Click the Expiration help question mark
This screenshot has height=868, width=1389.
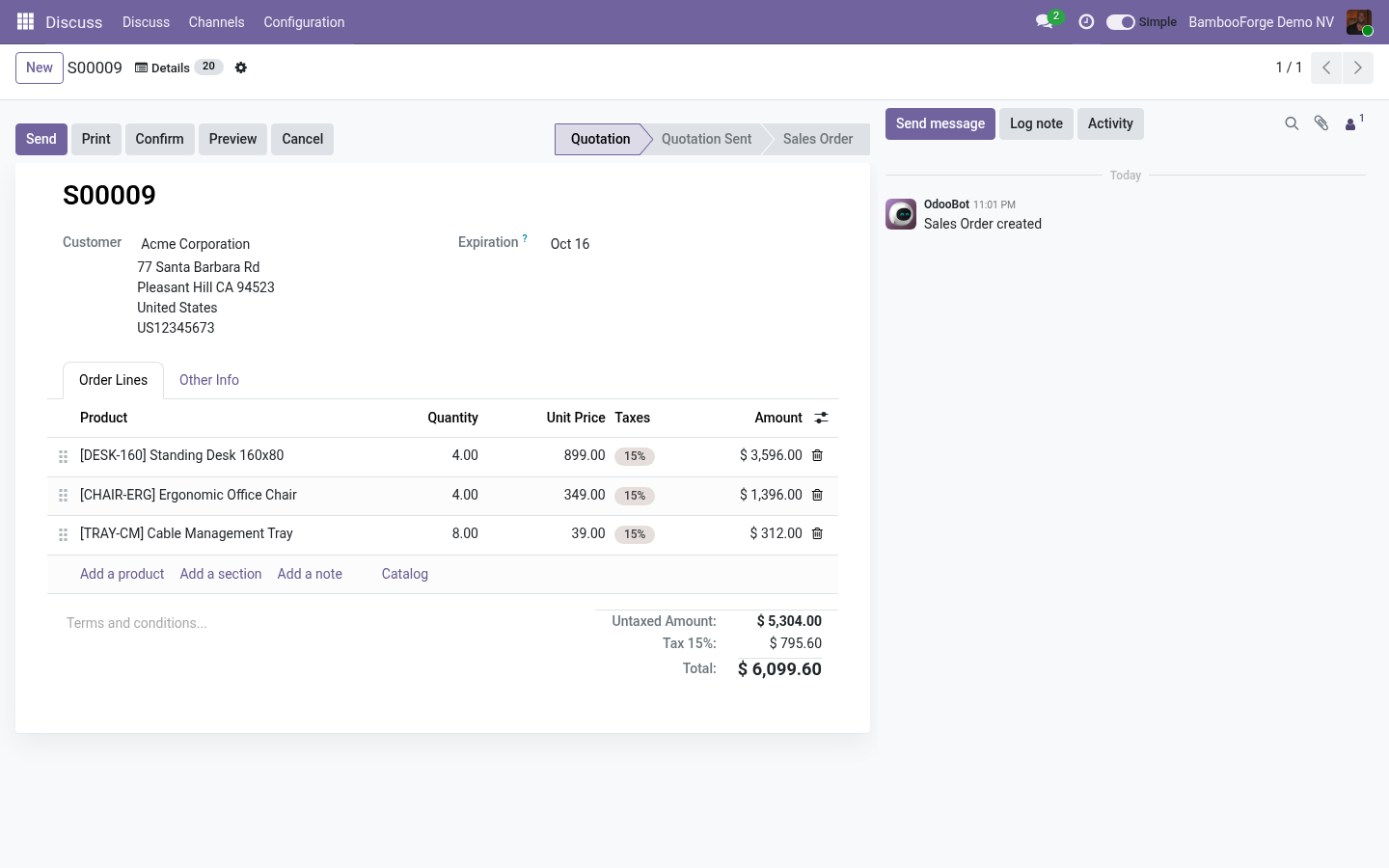[x=525, y=238]
